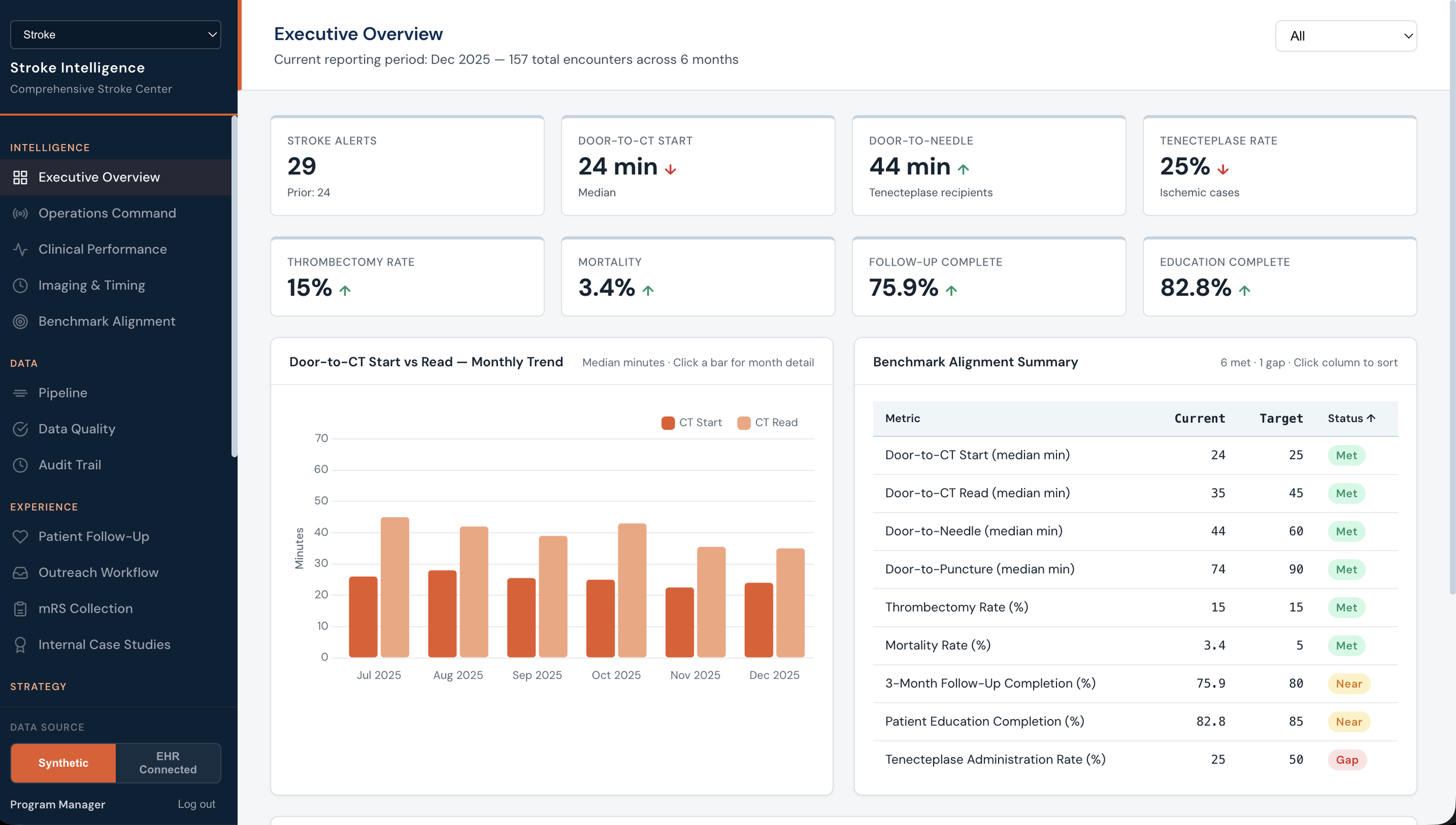1456x825 pixels.
Task: Expand the All filter dropdown
Action: tap(1345, 36)
